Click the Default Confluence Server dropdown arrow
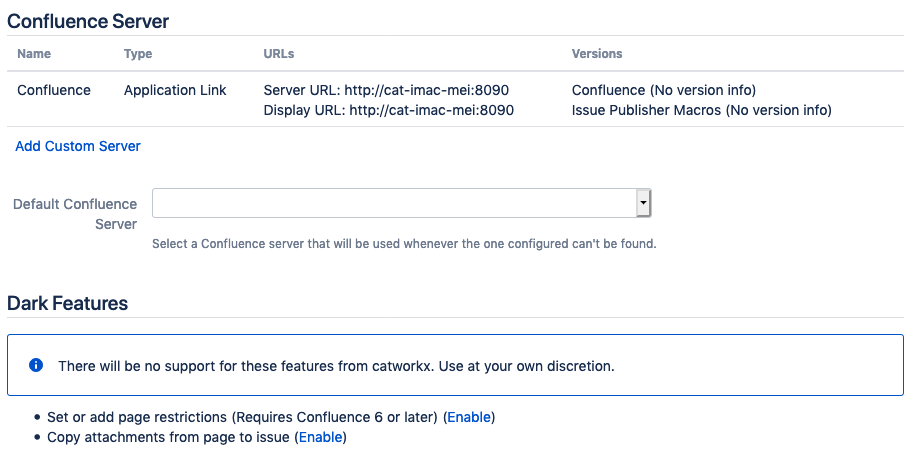 click(x=644, y=203)
